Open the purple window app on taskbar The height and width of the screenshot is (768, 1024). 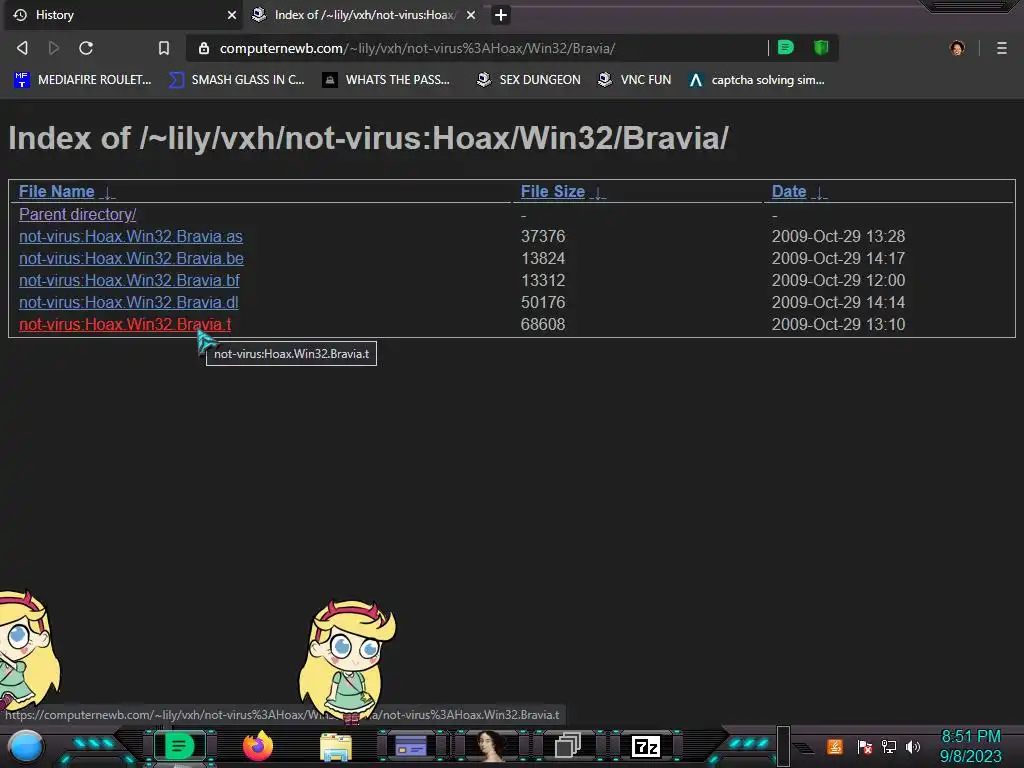[x=411, y=746]
